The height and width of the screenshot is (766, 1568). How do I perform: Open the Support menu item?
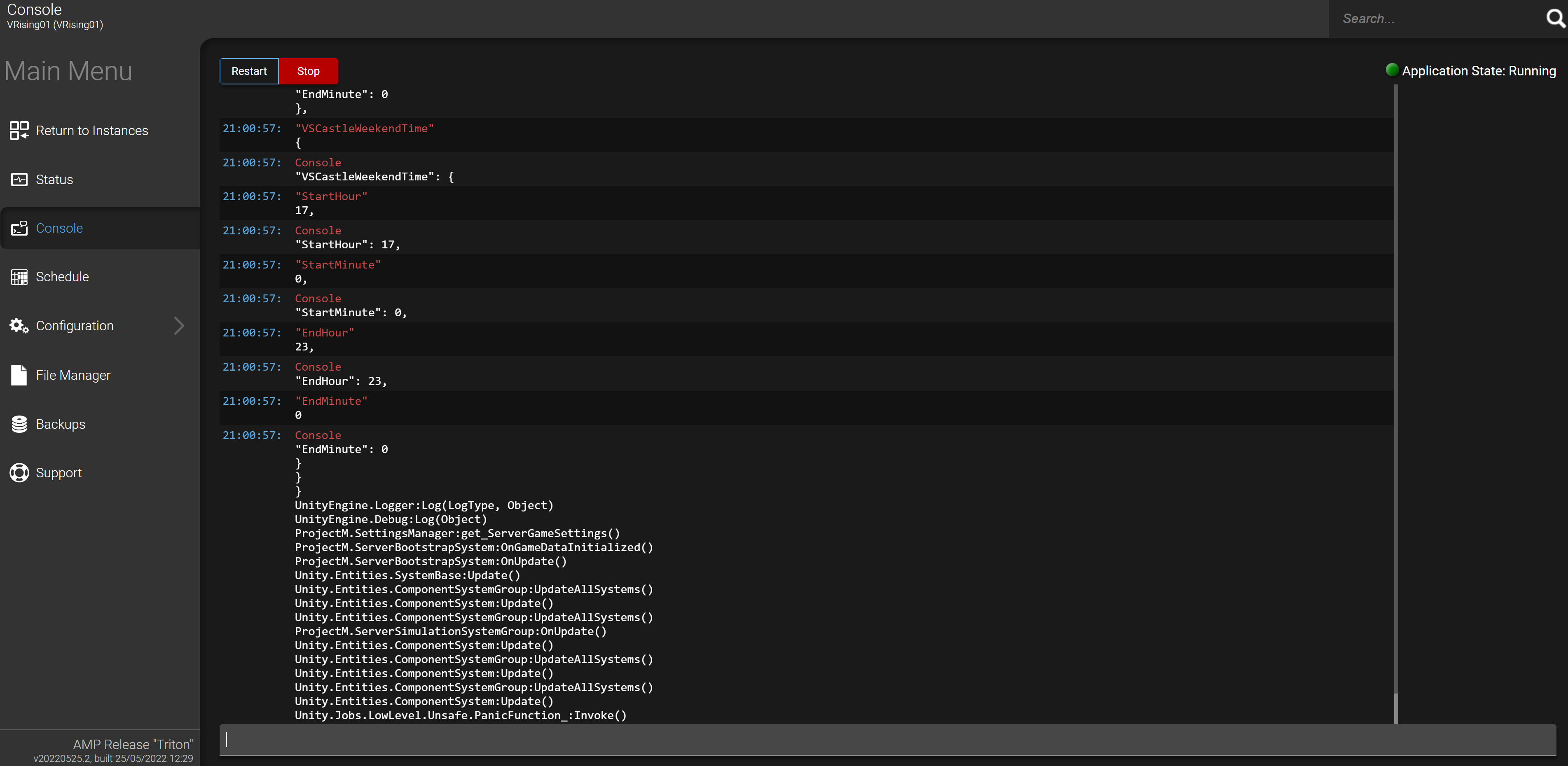(100, 473)
